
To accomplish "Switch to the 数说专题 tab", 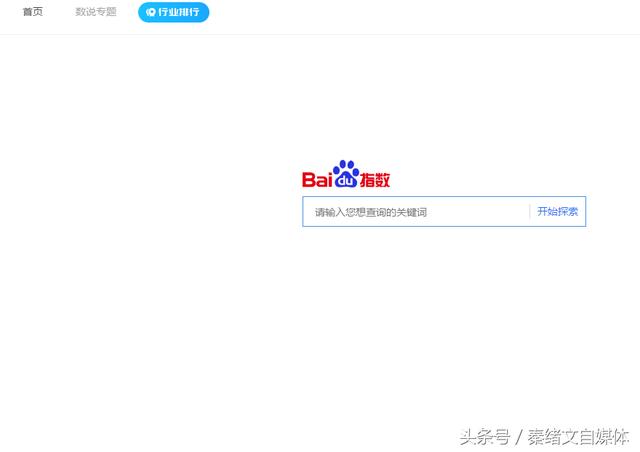I will pyautogui.click(x=96, y=12).
